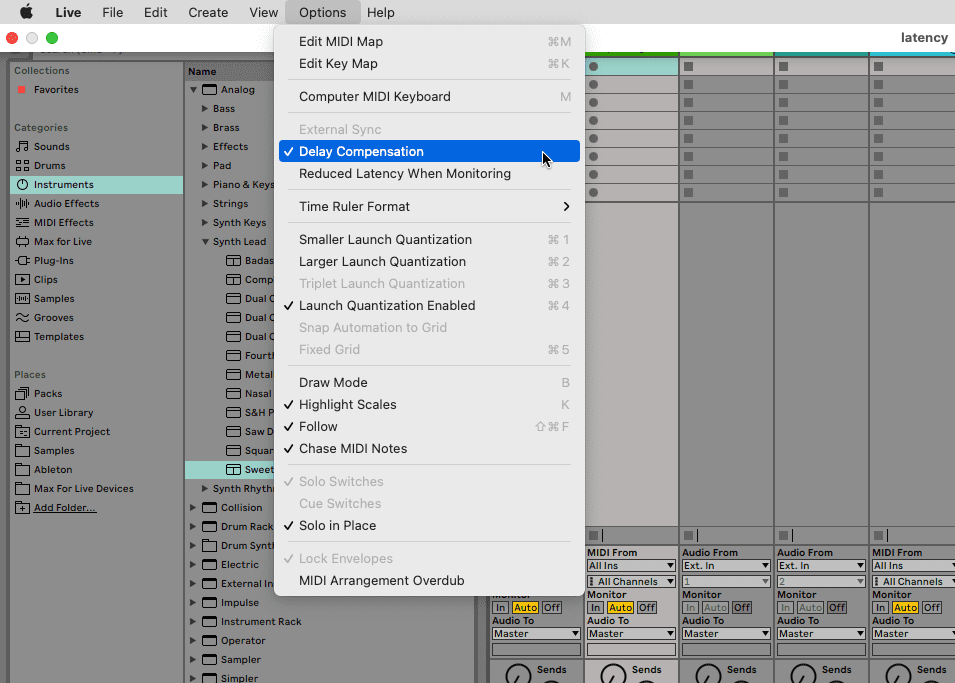
Task: Open the Samples category
Action: tap(54, 299)
